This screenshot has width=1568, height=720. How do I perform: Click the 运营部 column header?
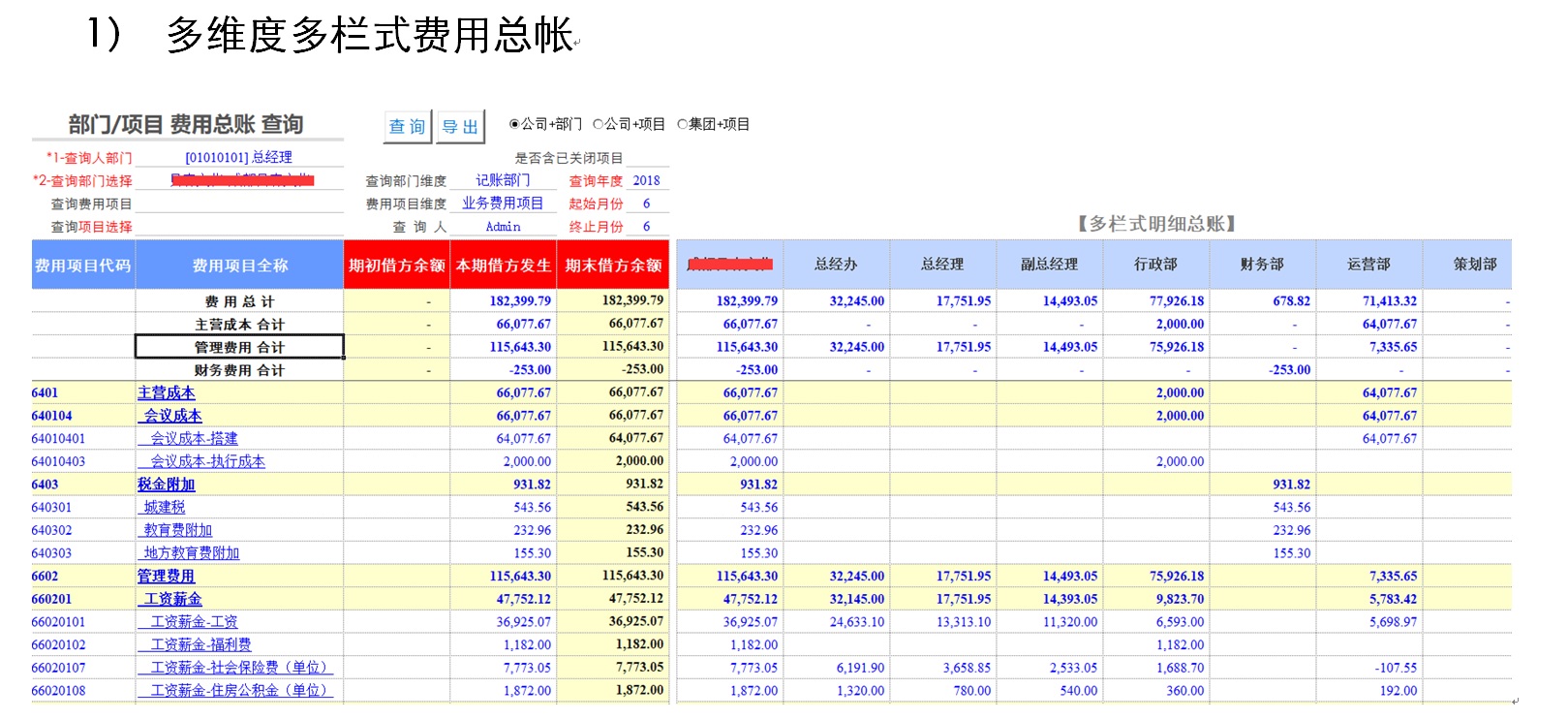[x=1368, y=265]
